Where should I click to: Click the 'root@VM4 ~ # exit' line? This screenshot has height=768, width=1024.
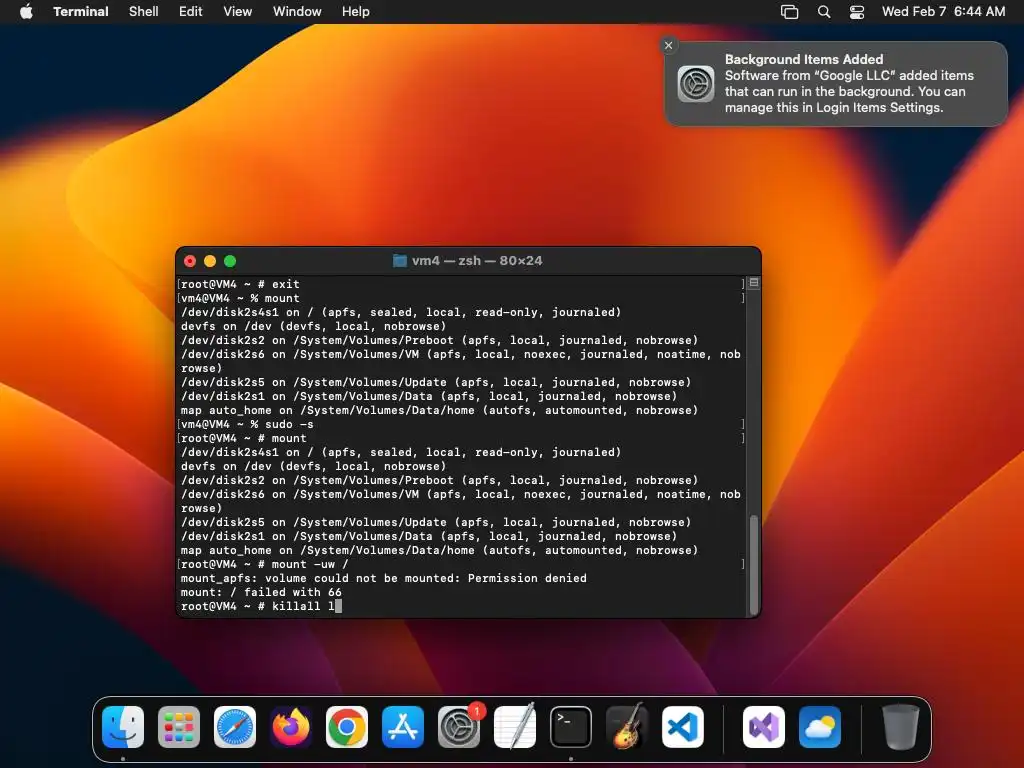click(240, 284)
